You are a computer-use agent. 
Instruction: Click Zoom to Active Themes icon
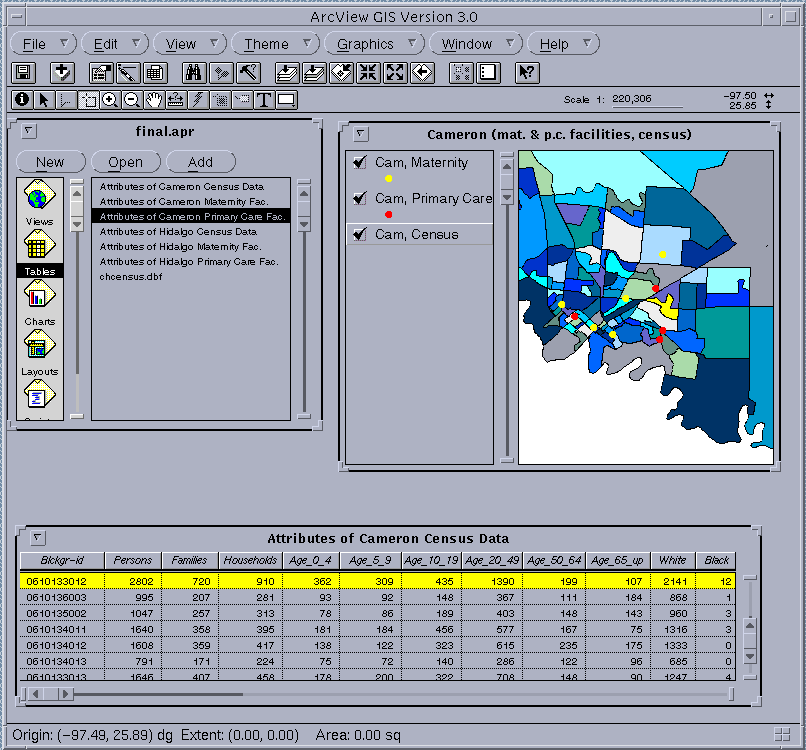click(x=314, y=73)
